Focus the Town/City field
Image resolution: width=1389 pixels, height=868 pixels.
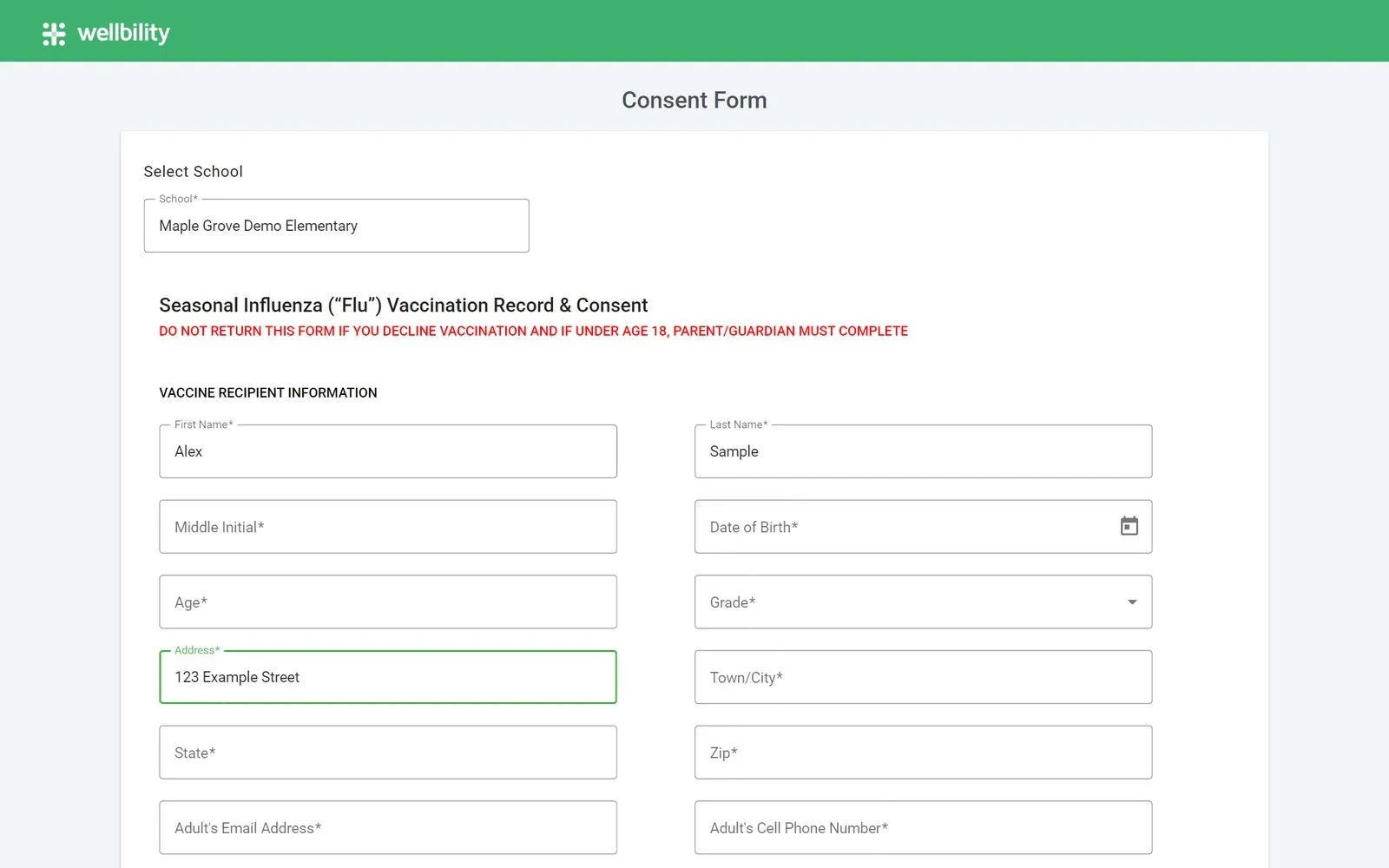point(923,677)
